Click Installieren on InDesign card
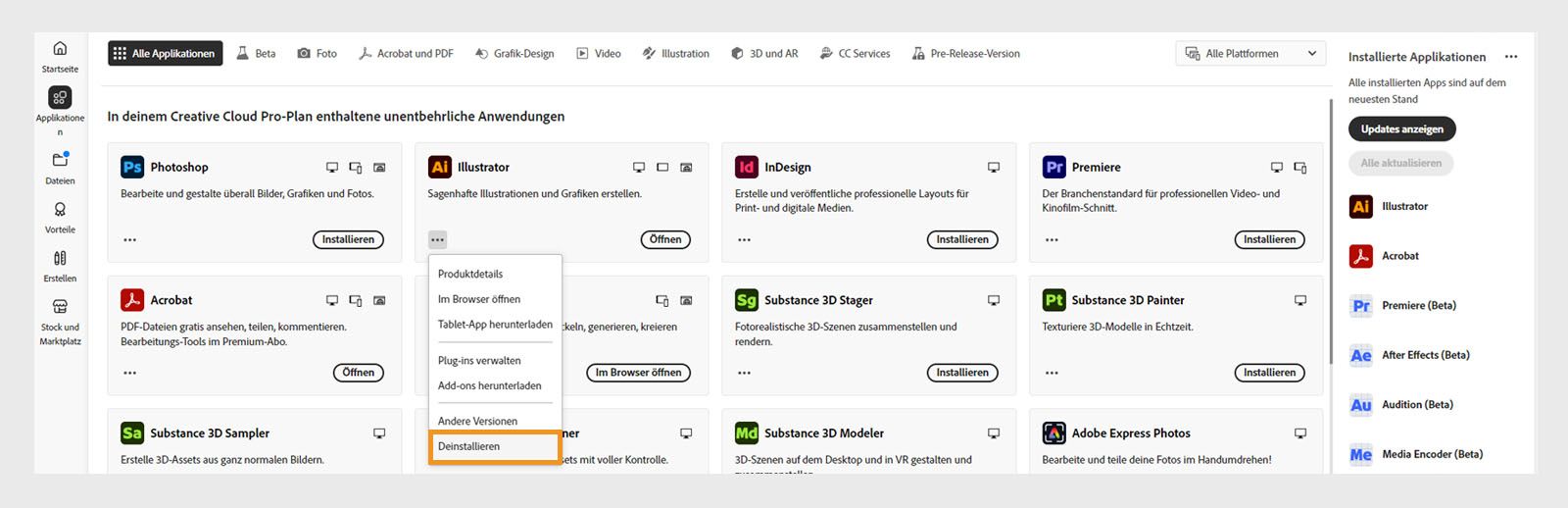This screenshot has height=508, width=1568. (x=962, y=239)
